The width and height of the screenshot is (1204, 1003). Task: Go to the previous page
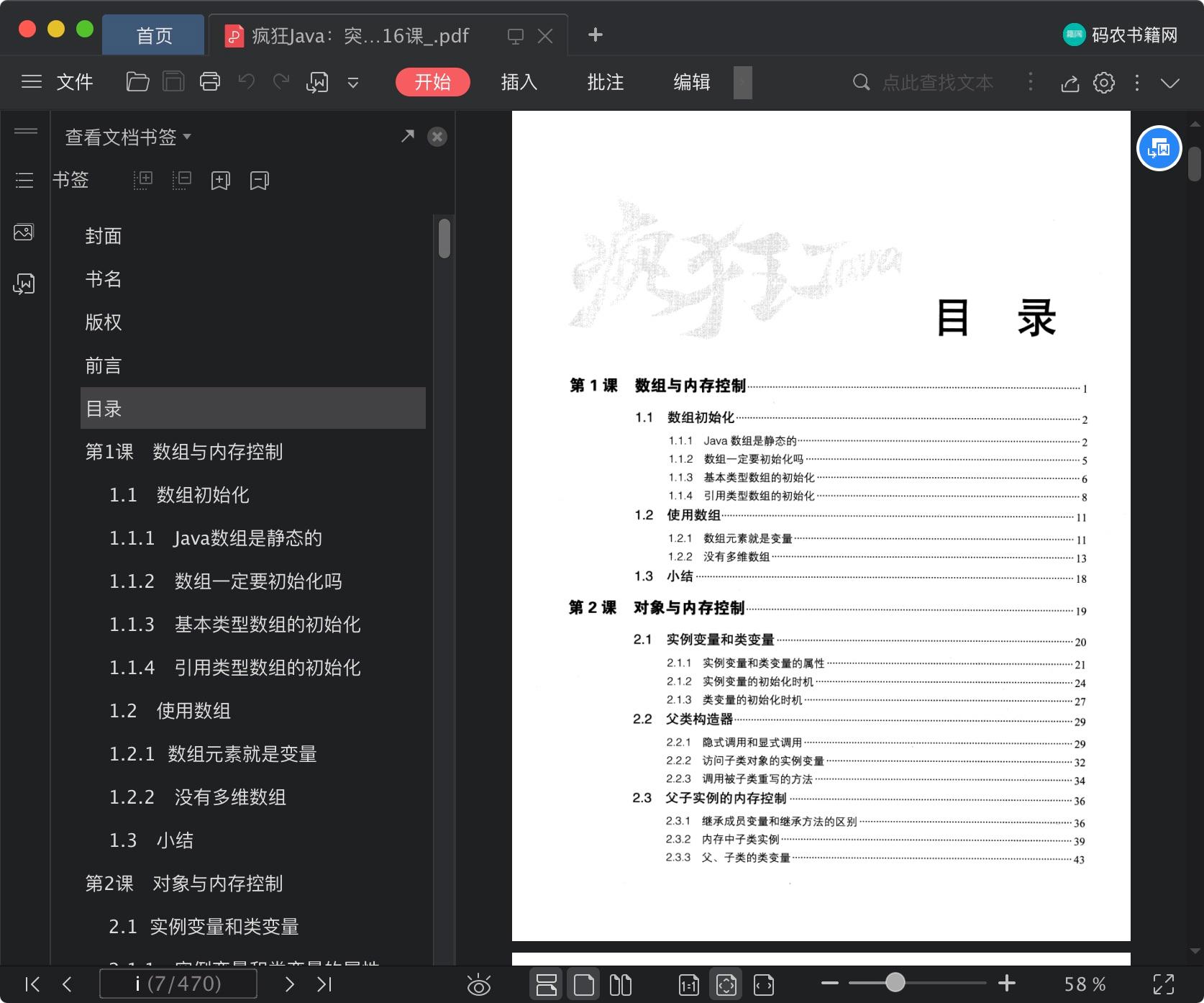coord(67,984)
